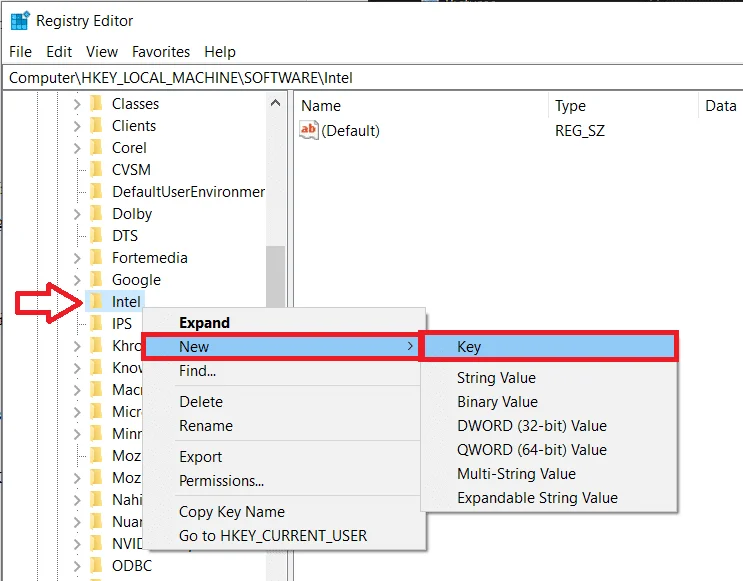Select Binary Value in the submenu
The width and height of the screenshot is (743, 581).
click(x=549, y=402)
